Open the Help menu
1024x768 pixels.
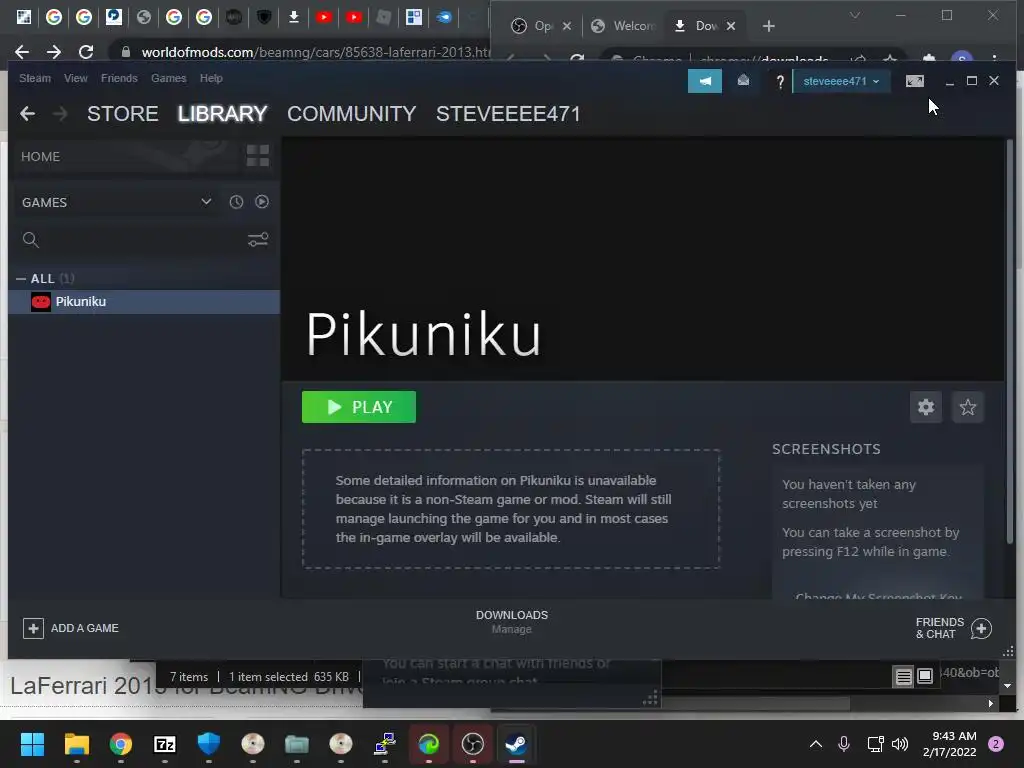pos(211,78)
